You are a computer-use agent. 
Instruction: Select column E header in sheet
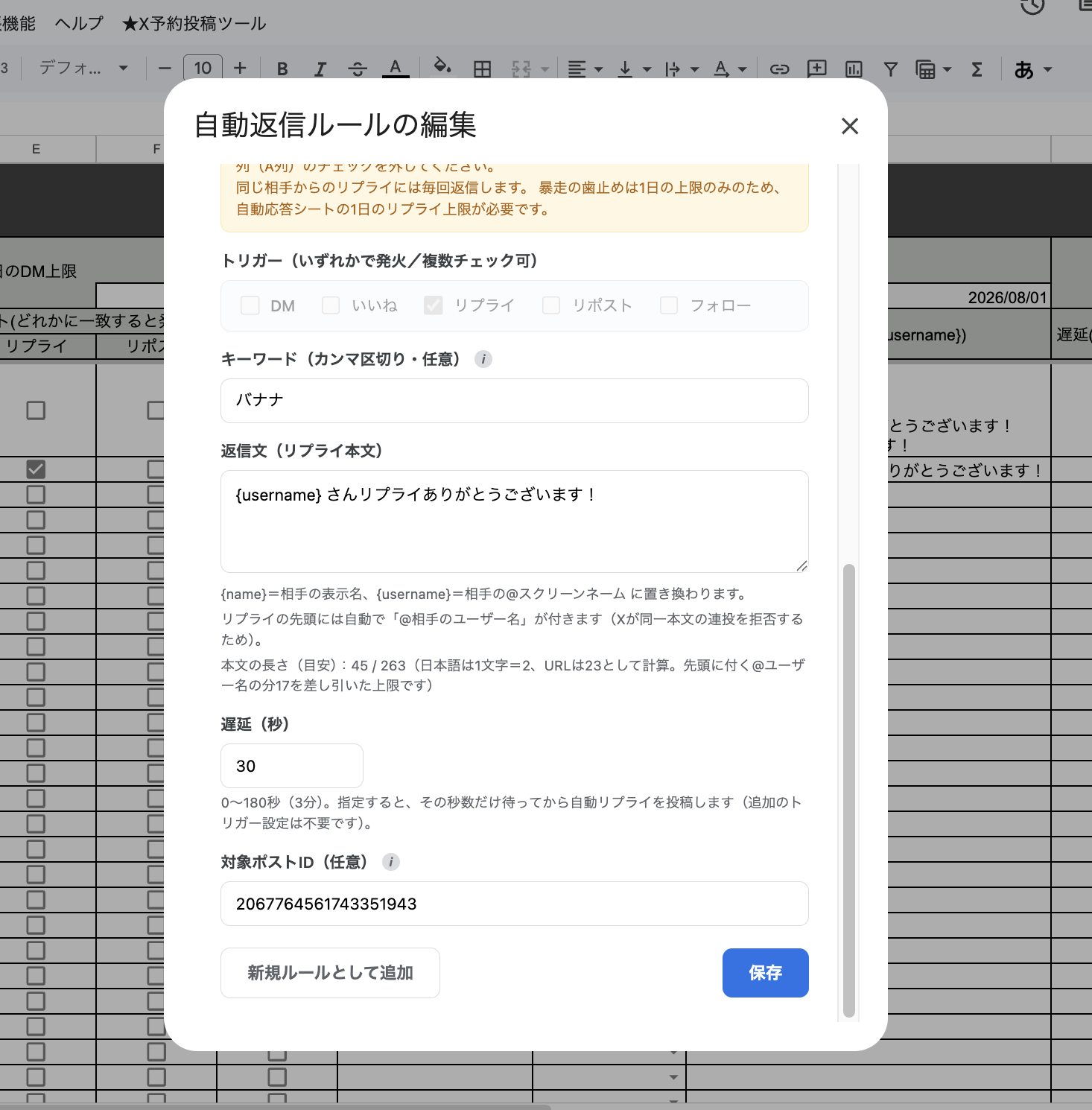36,149
